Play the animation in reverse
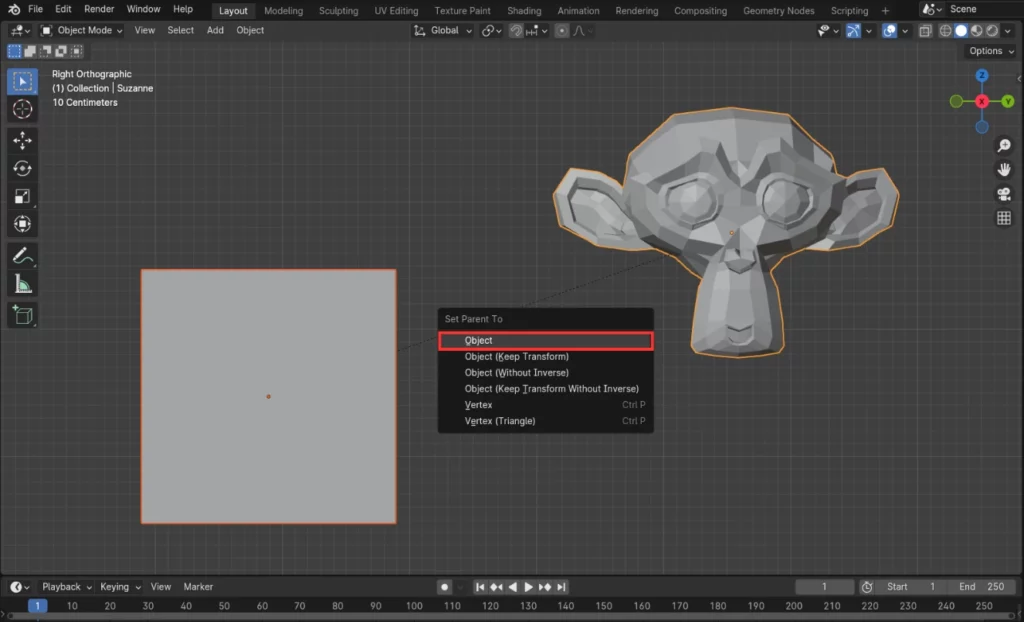Image resolution: width=1024 pixels, height=622 pixels. click(x=513, y=587)
